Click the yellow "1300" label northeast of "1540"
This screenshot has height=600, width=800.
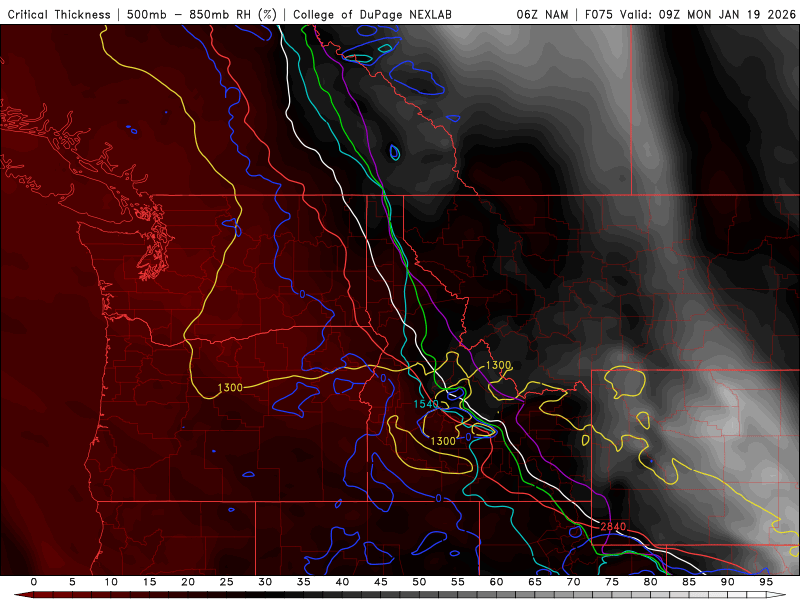point(498,365)
